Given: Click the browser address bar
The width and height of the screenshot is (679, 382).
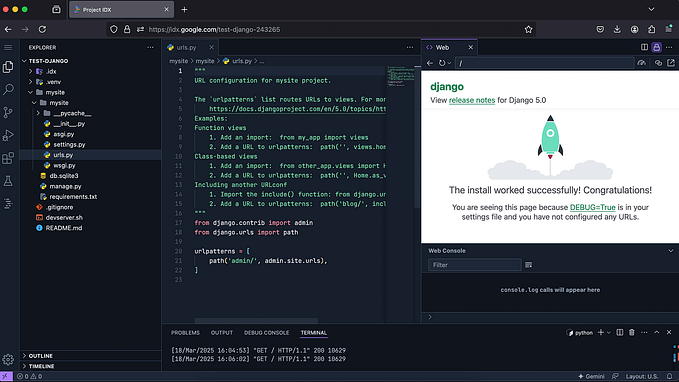Looking at the screenshot, I should (320, 29).
